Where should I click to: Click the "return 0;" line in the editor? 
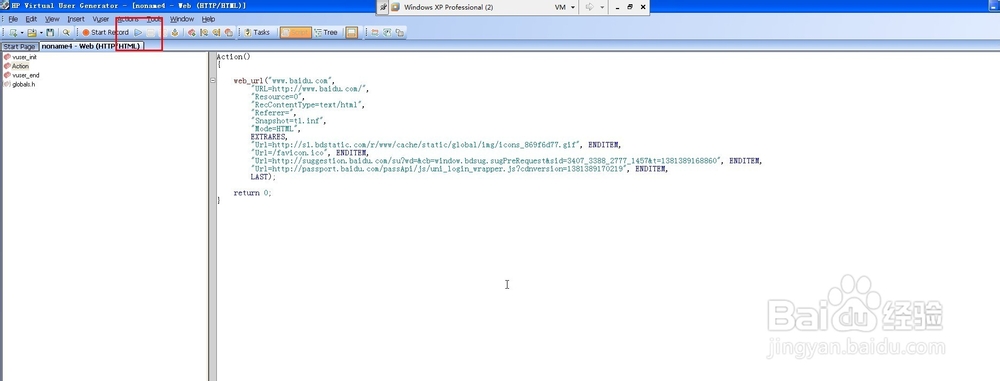252,193
